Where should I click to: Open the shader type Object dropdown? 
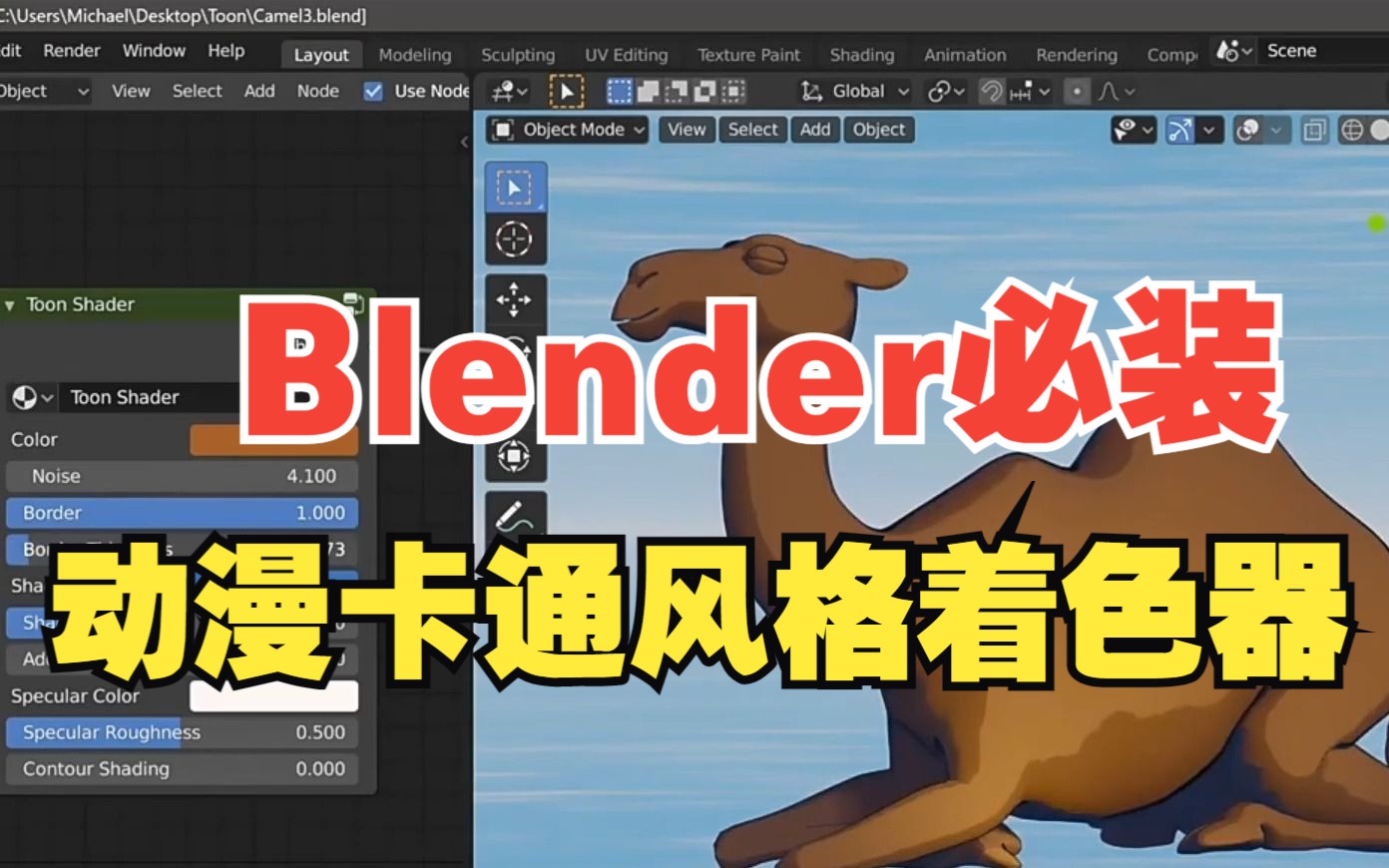click(x=44, y=92)
